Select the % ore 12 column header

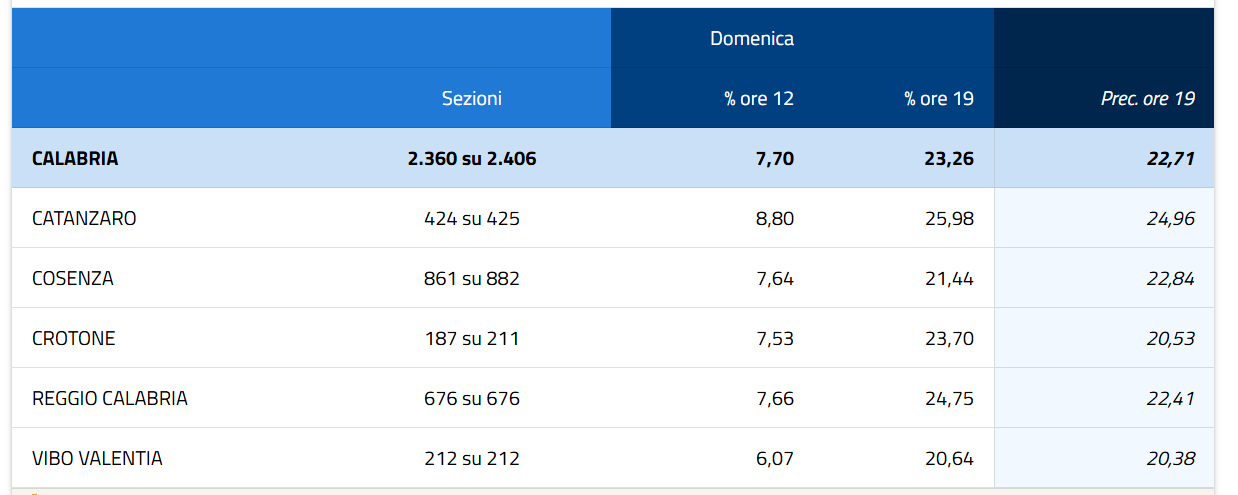[x=759, y=98]
